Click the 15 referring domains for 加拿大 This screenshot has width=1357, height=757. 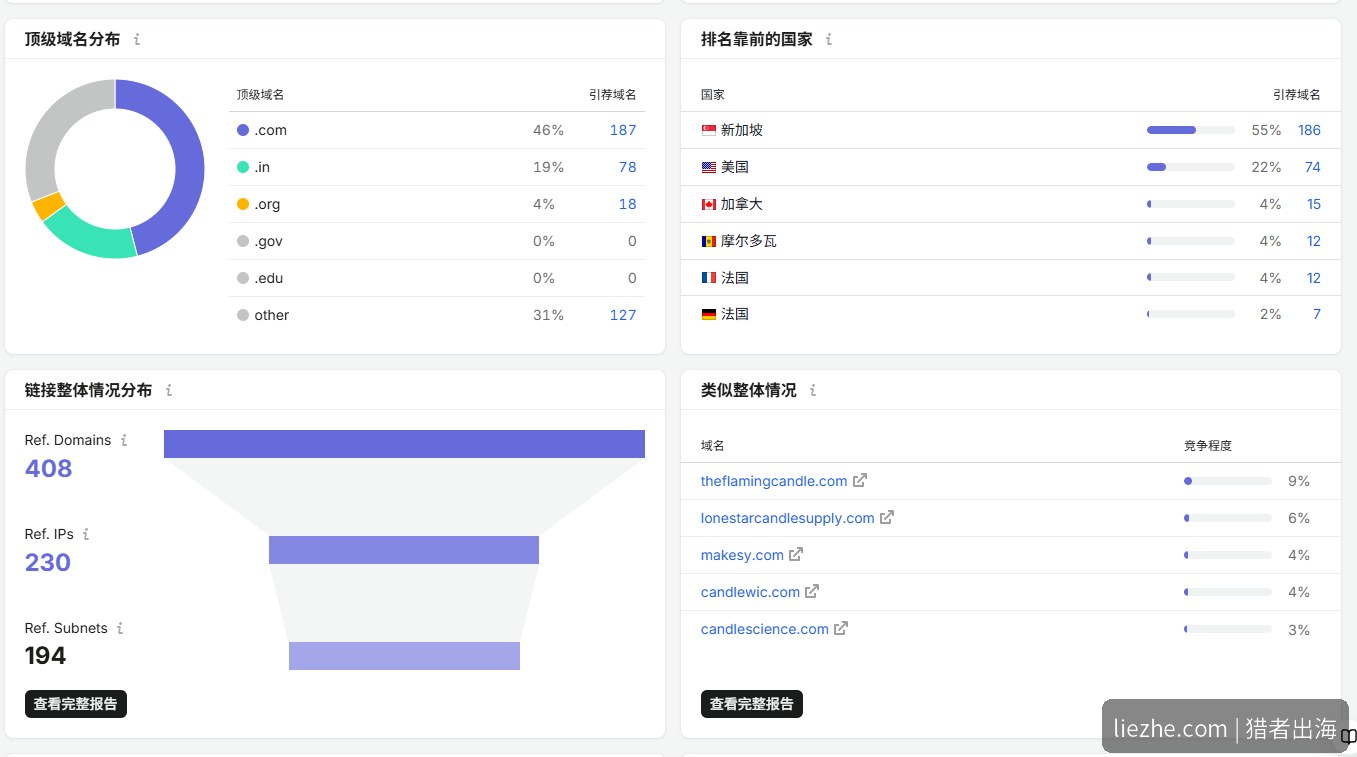[1314, 204]
